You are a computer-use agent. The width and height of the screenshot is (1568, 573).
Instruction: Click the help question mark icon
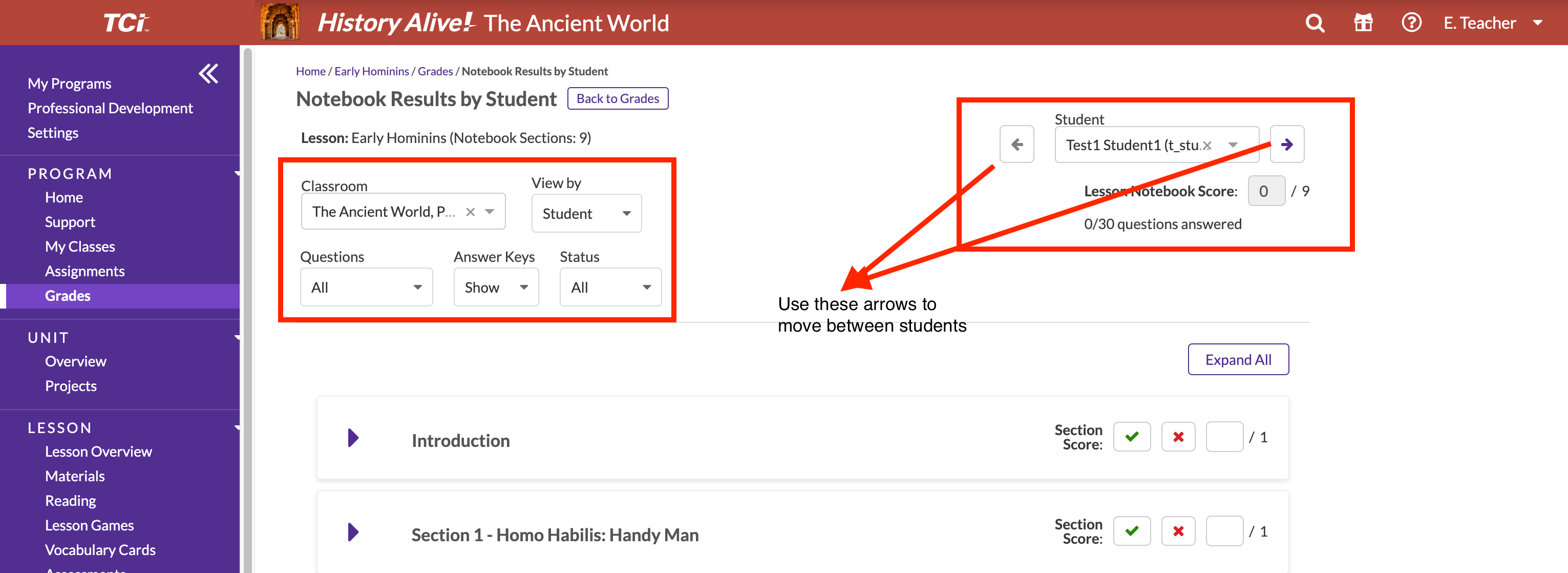(1411, 23)
